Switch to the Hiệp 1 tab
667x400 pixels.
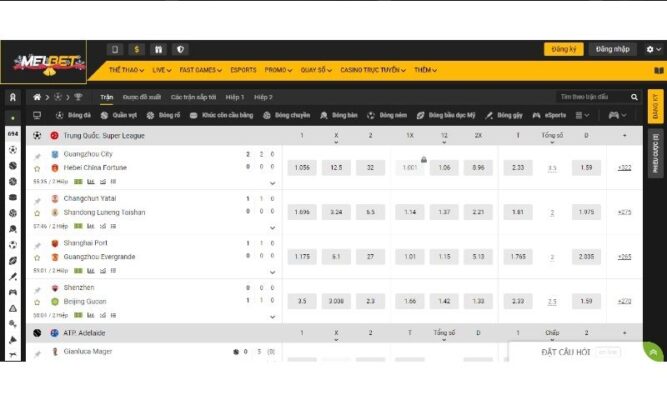[x=235, y=97]
